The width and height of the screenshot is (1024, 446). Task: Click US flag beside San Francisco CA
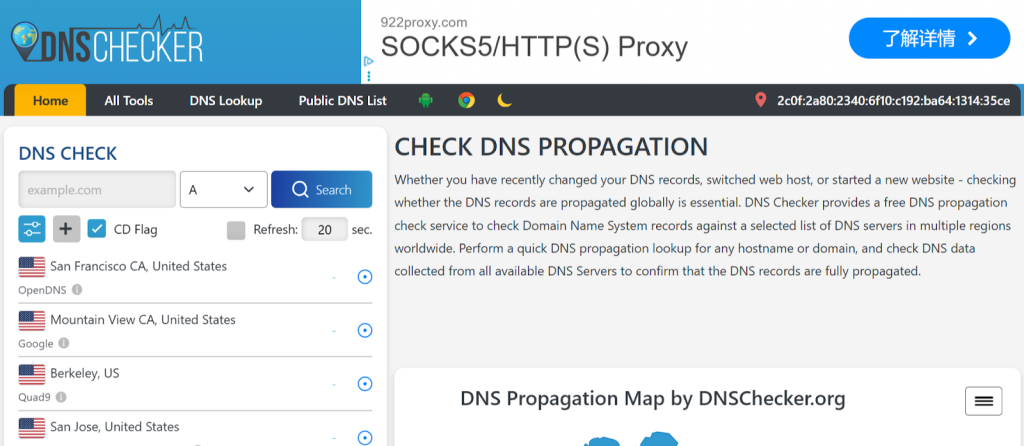coord(31,267)
